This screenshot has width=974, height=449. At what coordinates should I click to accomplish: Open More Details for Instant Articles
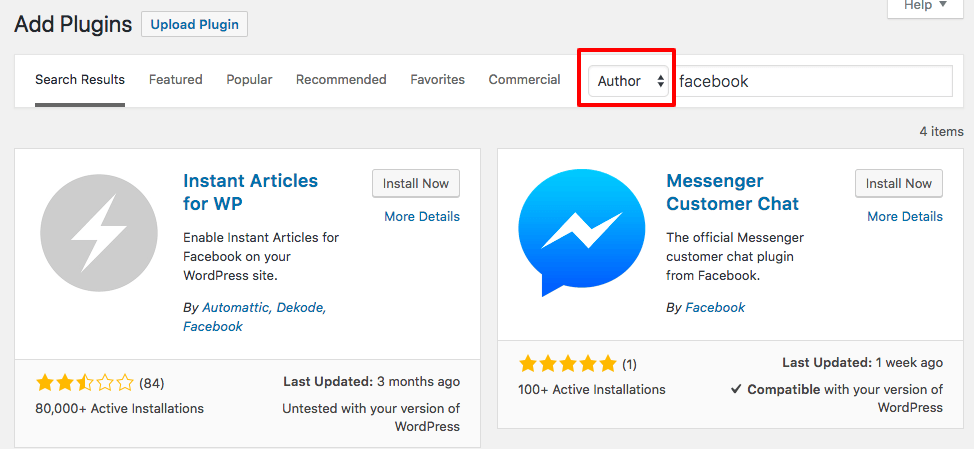click(422, 217)
